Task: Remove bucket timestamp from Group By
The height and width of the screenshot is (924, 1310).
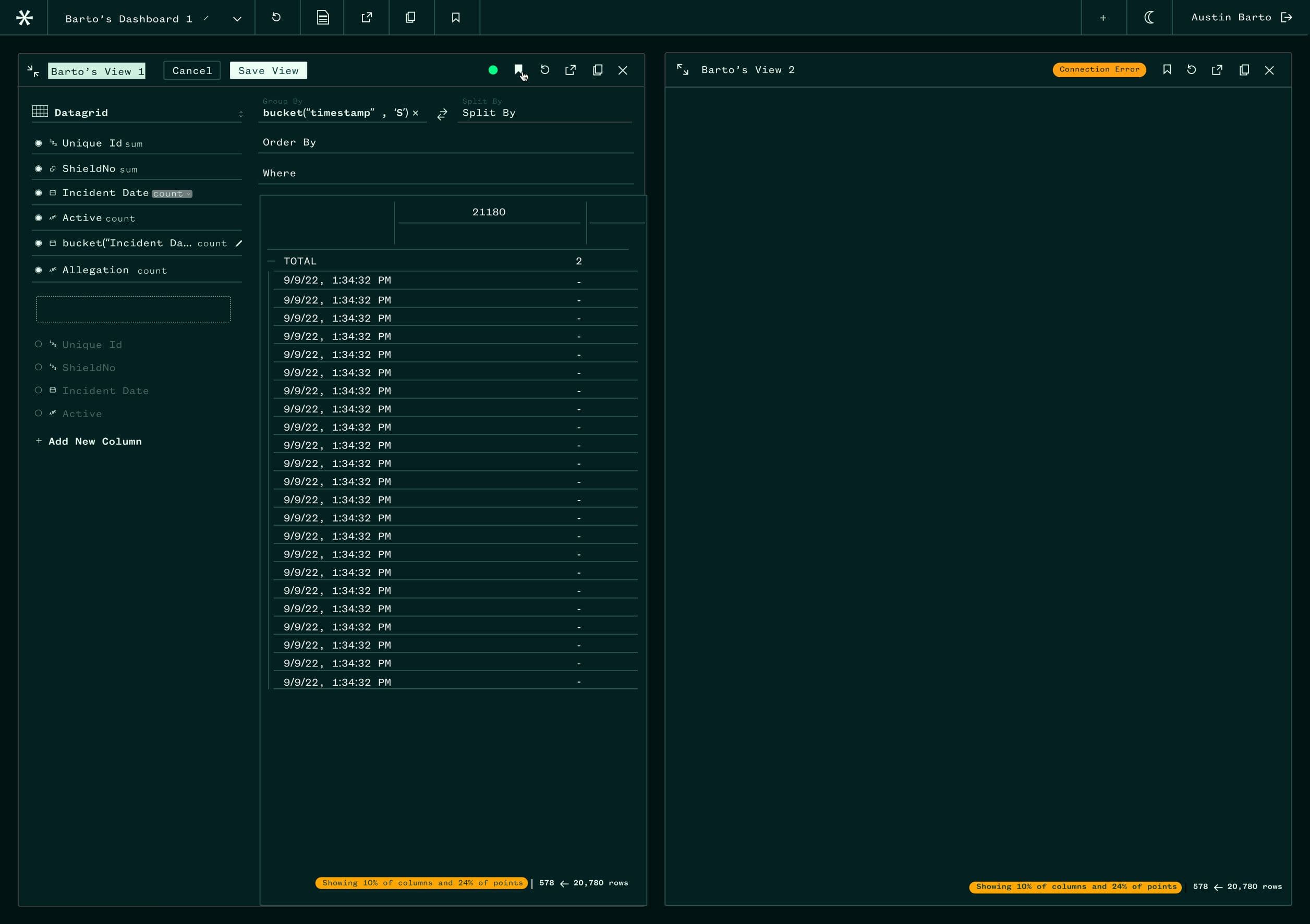Action: tap(416, 113)
